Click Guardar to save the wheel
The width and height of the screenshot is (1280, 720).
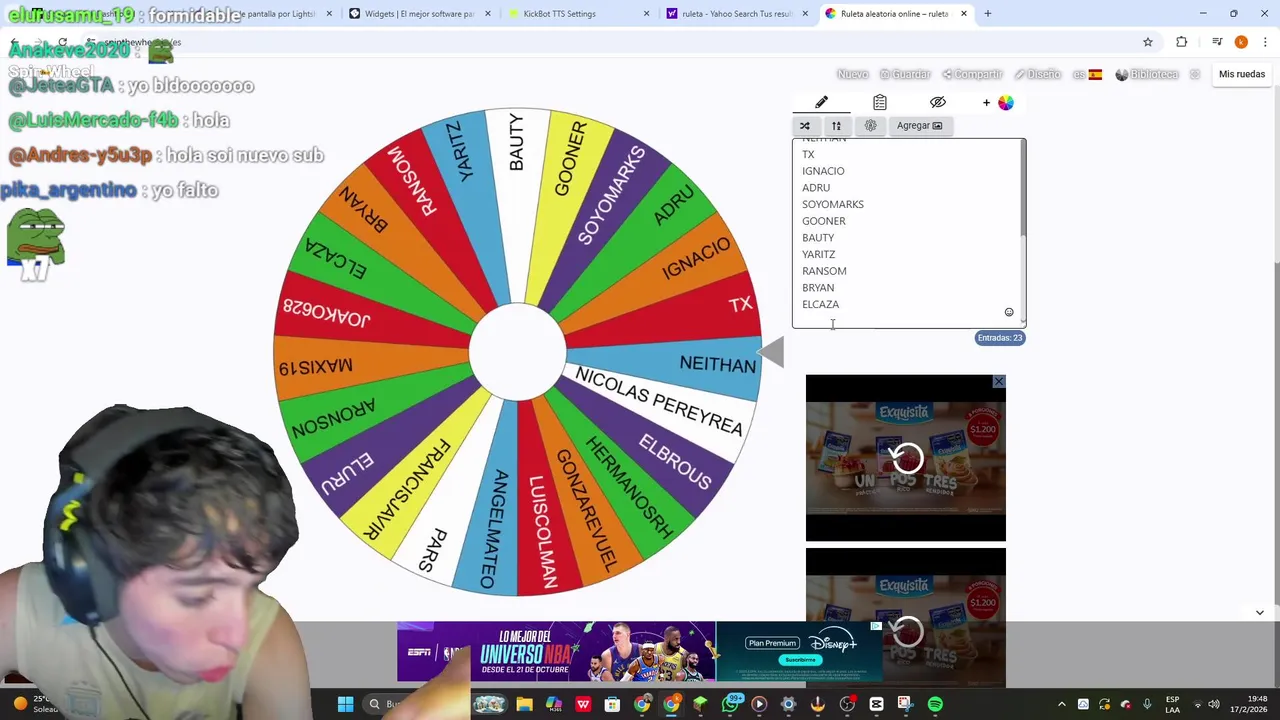click(x=905, y=74)
